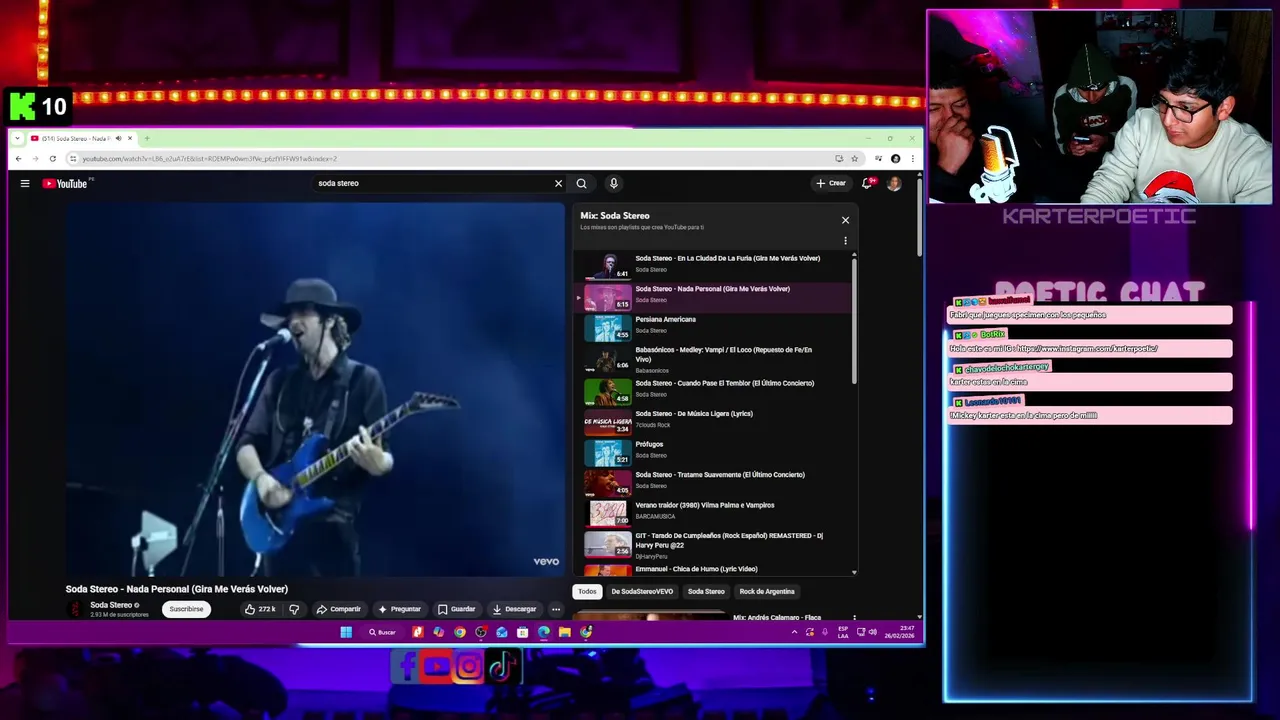Play Persiana Americana from the mix
1280x720 pixels.
tap(715, 326)
